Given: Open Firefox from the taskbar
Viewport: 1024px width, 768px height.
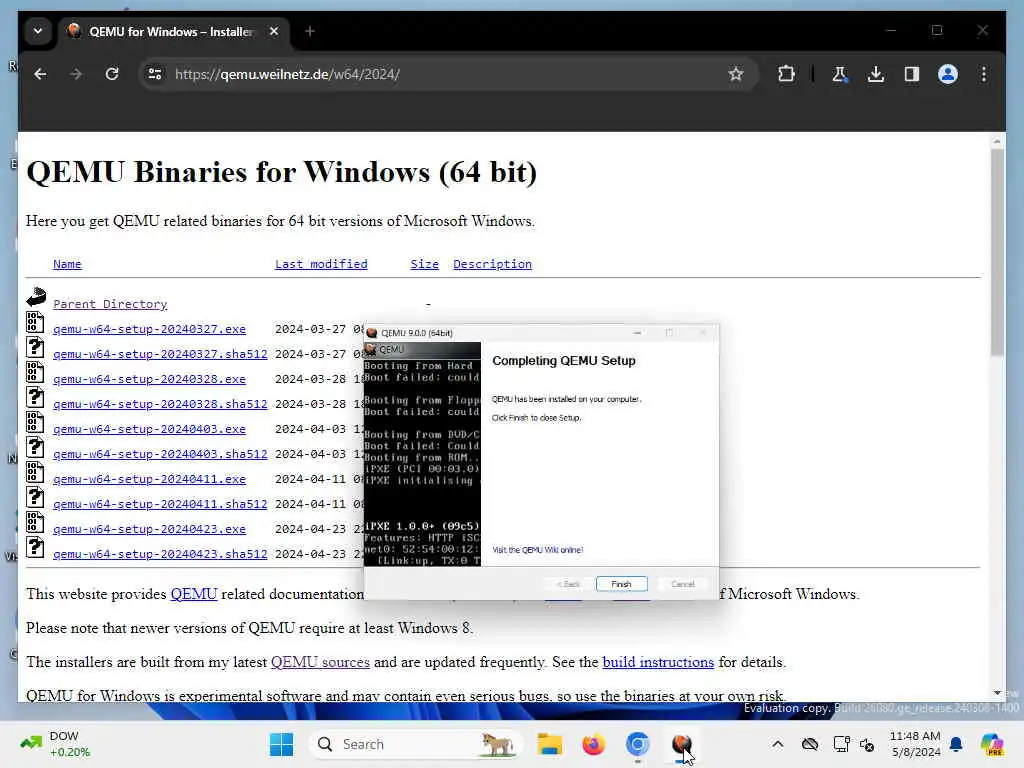Looking at the screenshot, I should point(593,744).
